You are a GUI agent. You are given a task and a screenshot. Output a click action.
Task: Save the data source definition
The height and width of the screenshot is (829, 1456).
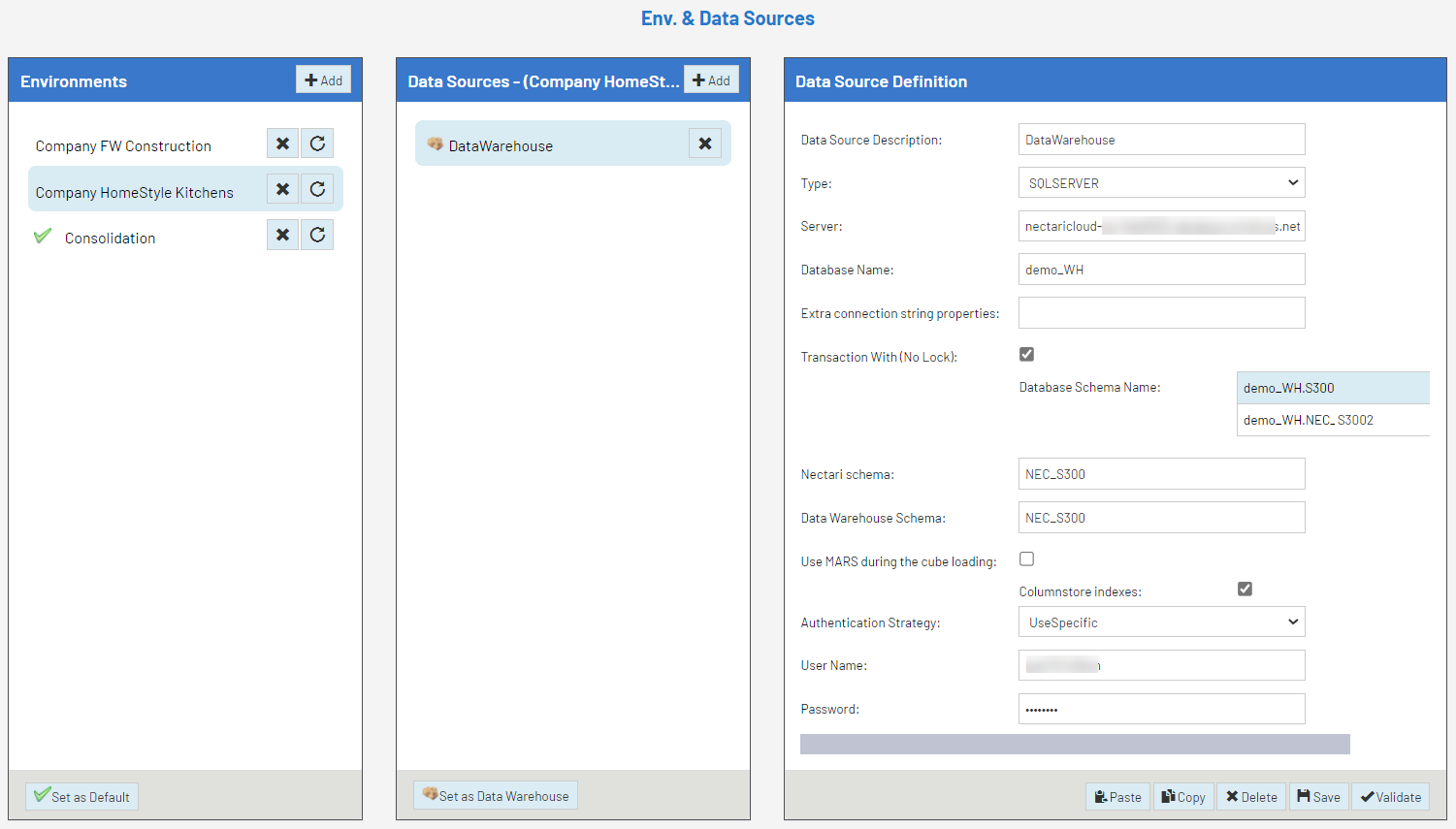1318,797
